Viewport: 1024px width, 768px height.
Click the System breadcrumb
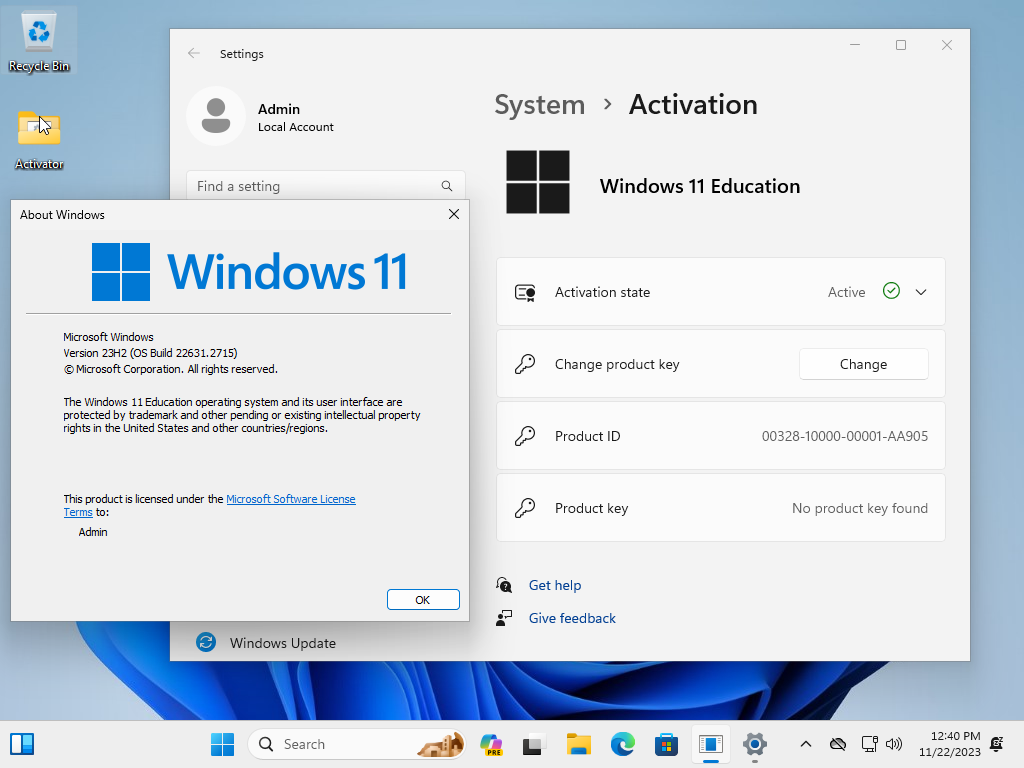pyautogui.click(x=539, y=104)
